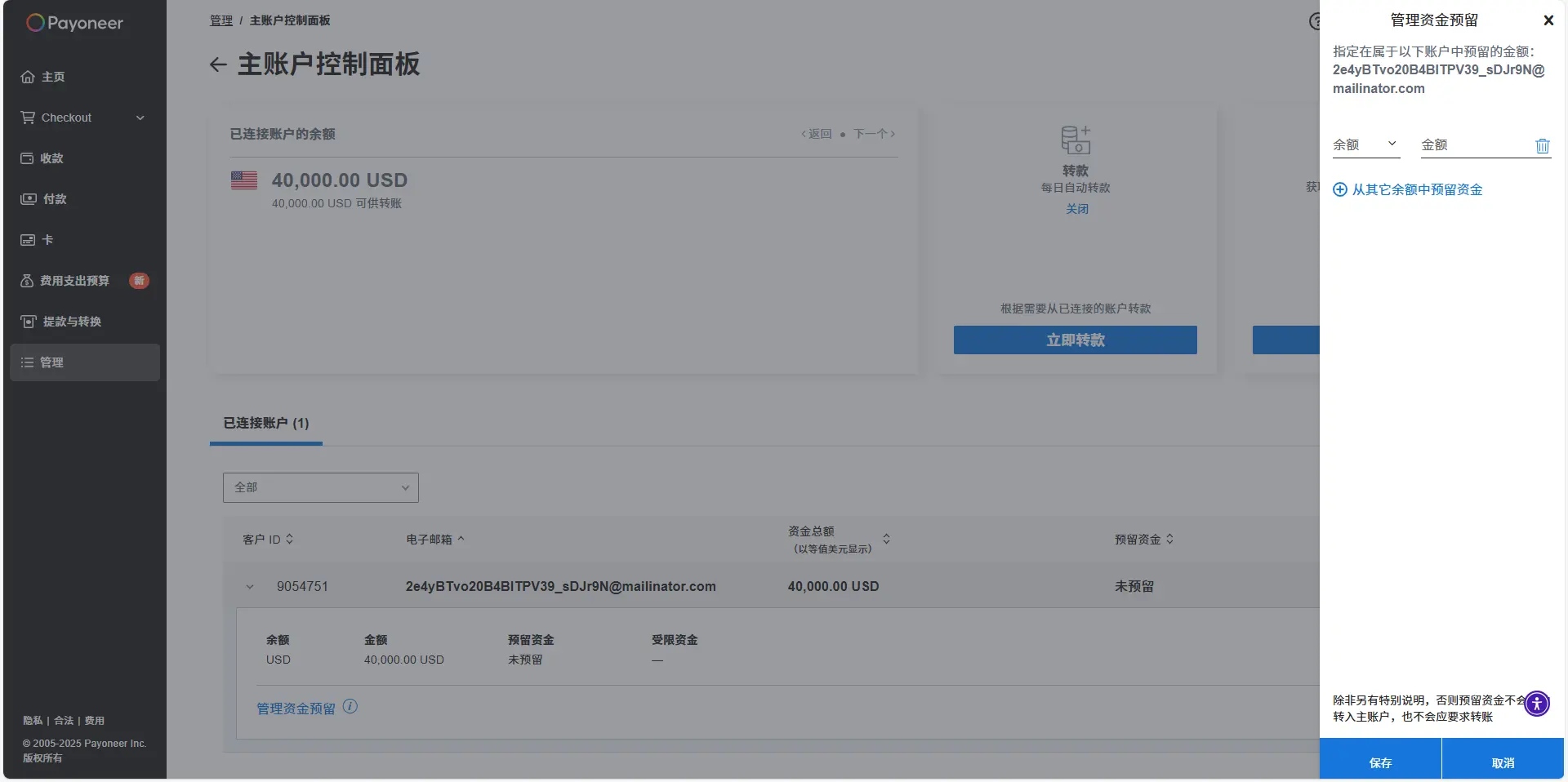Open 主页 home icon in sidebar
1568x782 pixels.
28,77
